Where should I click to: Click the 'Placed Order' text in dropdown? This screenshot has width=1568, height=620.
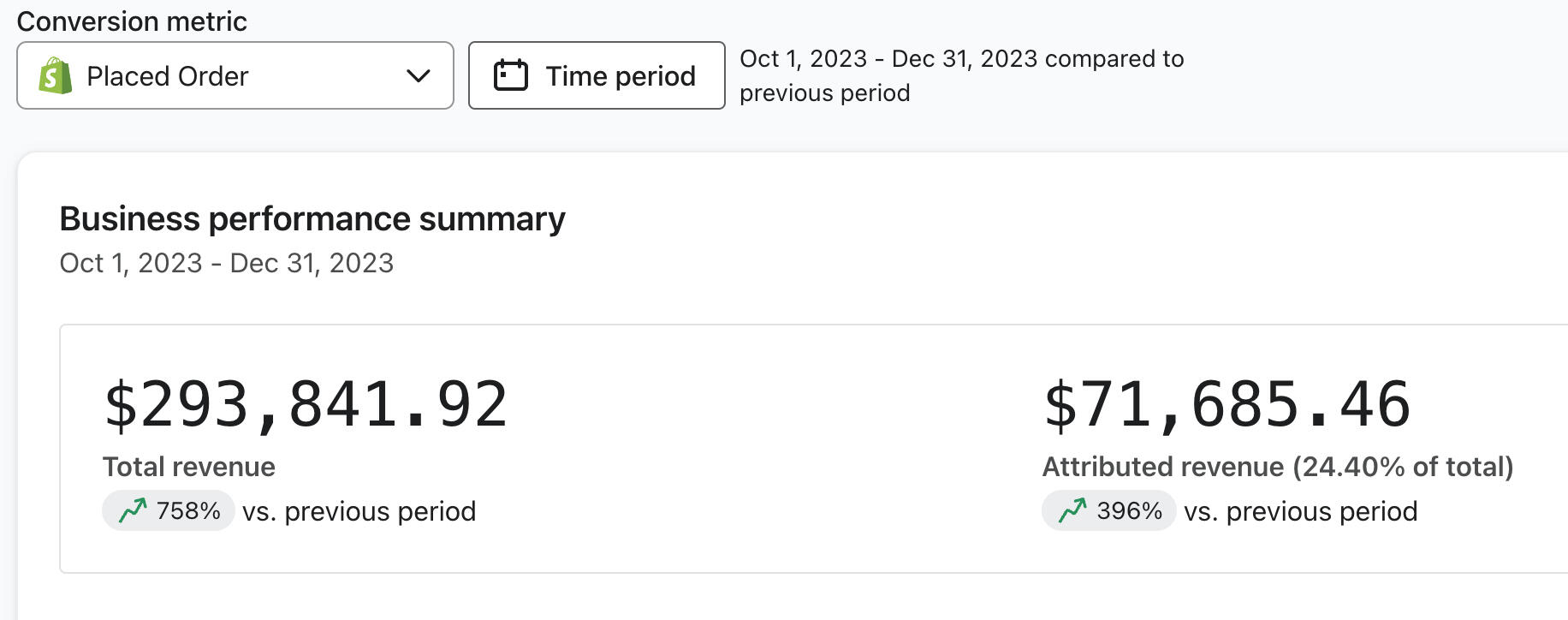(168, 76)
